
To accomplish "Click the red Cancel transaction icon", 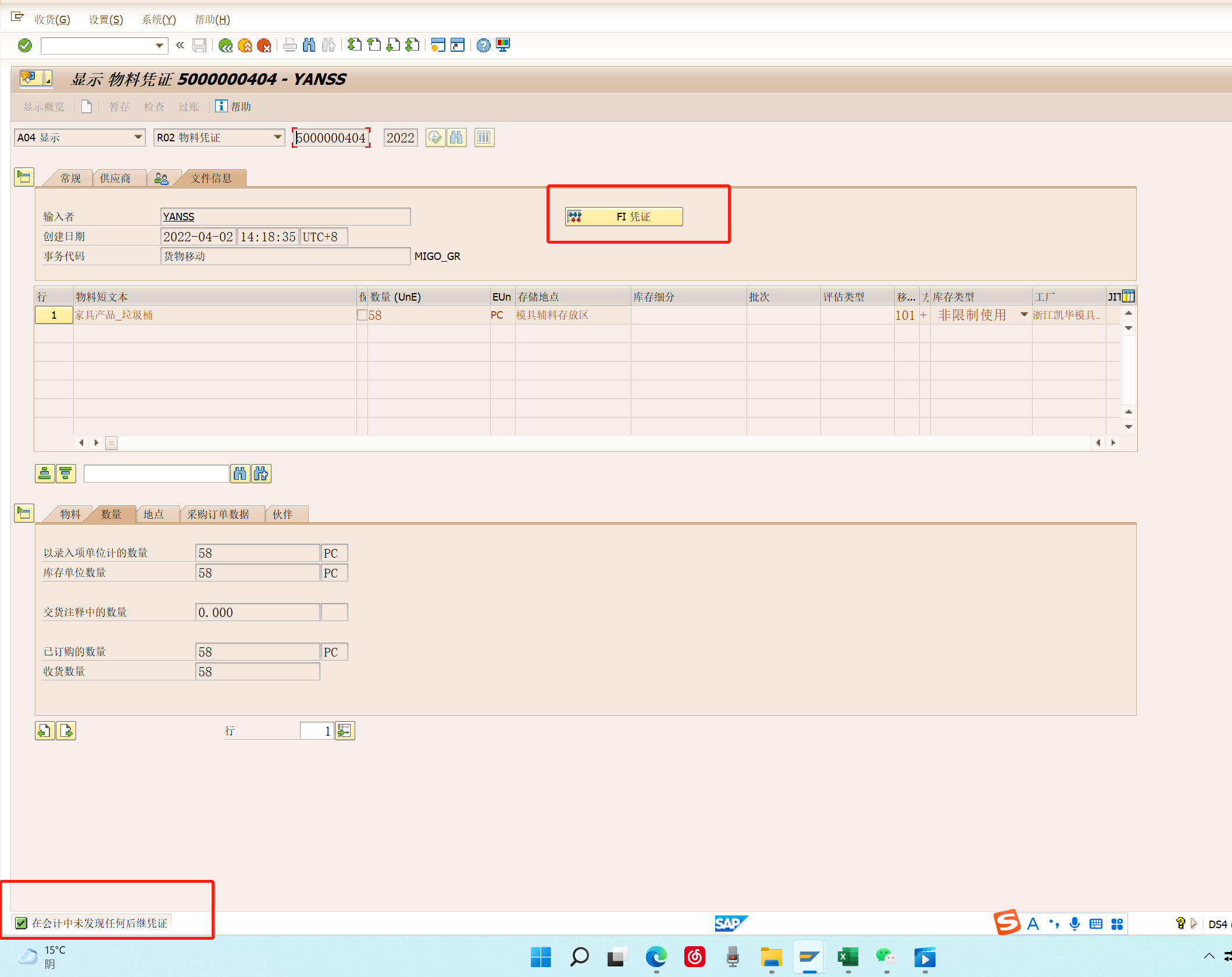I will [x=264, y=45].
